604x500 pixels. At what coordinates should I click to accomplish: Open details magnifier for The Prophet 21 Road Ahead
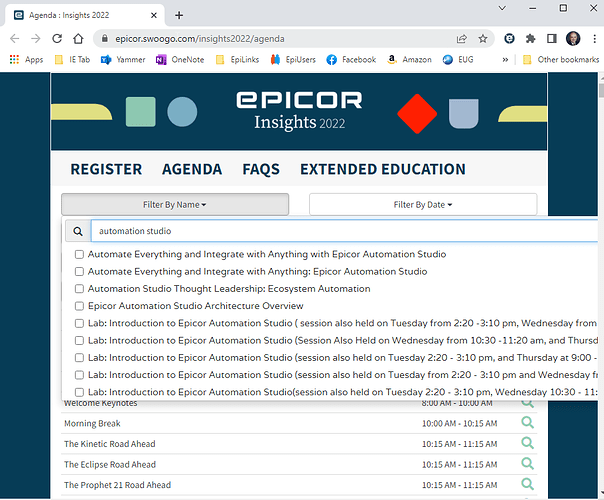click(527, 484)
